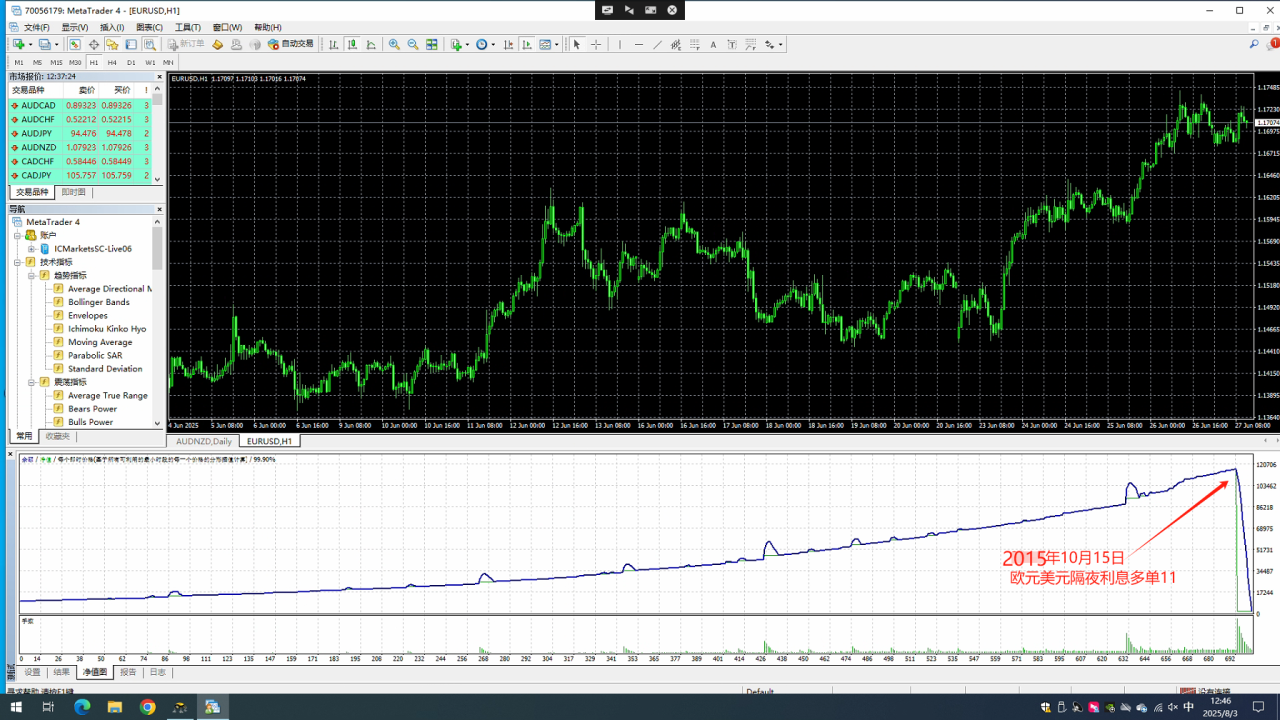Click the 新订单 new order button
The image size is (1280, 720).
coord(186,44)
